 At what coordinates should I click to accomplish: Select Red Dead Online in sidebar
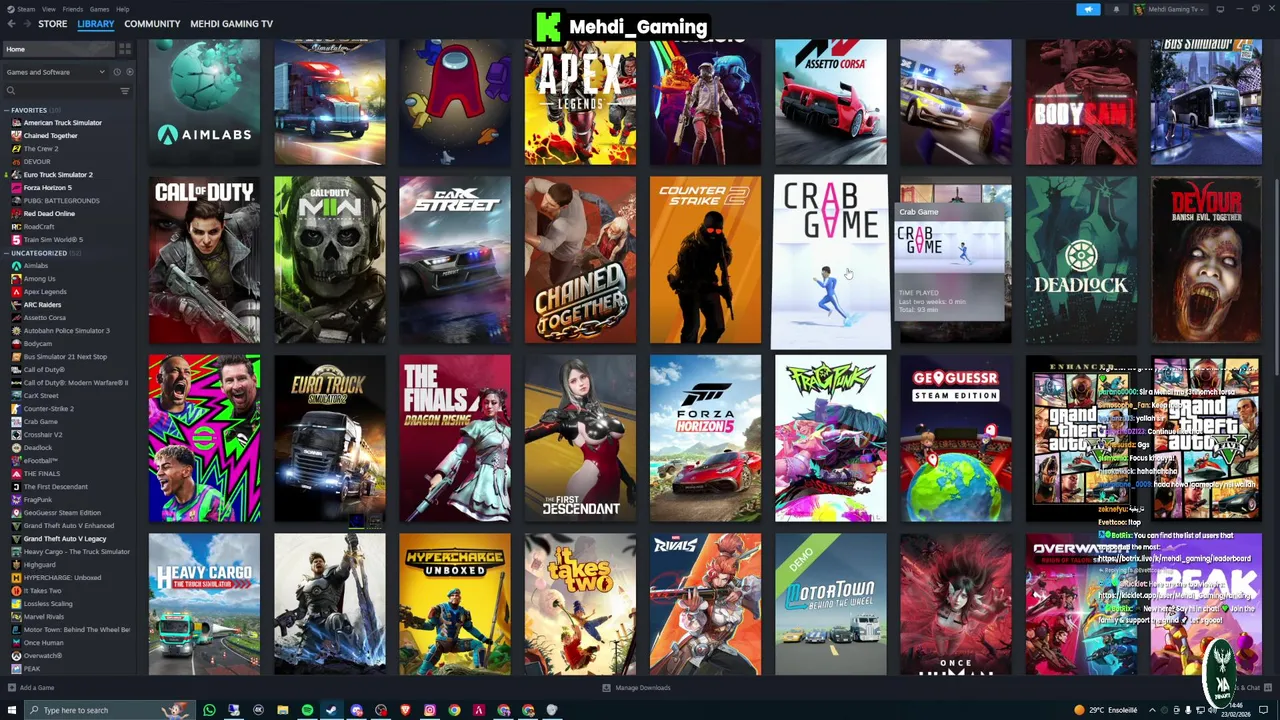[49, 214]
